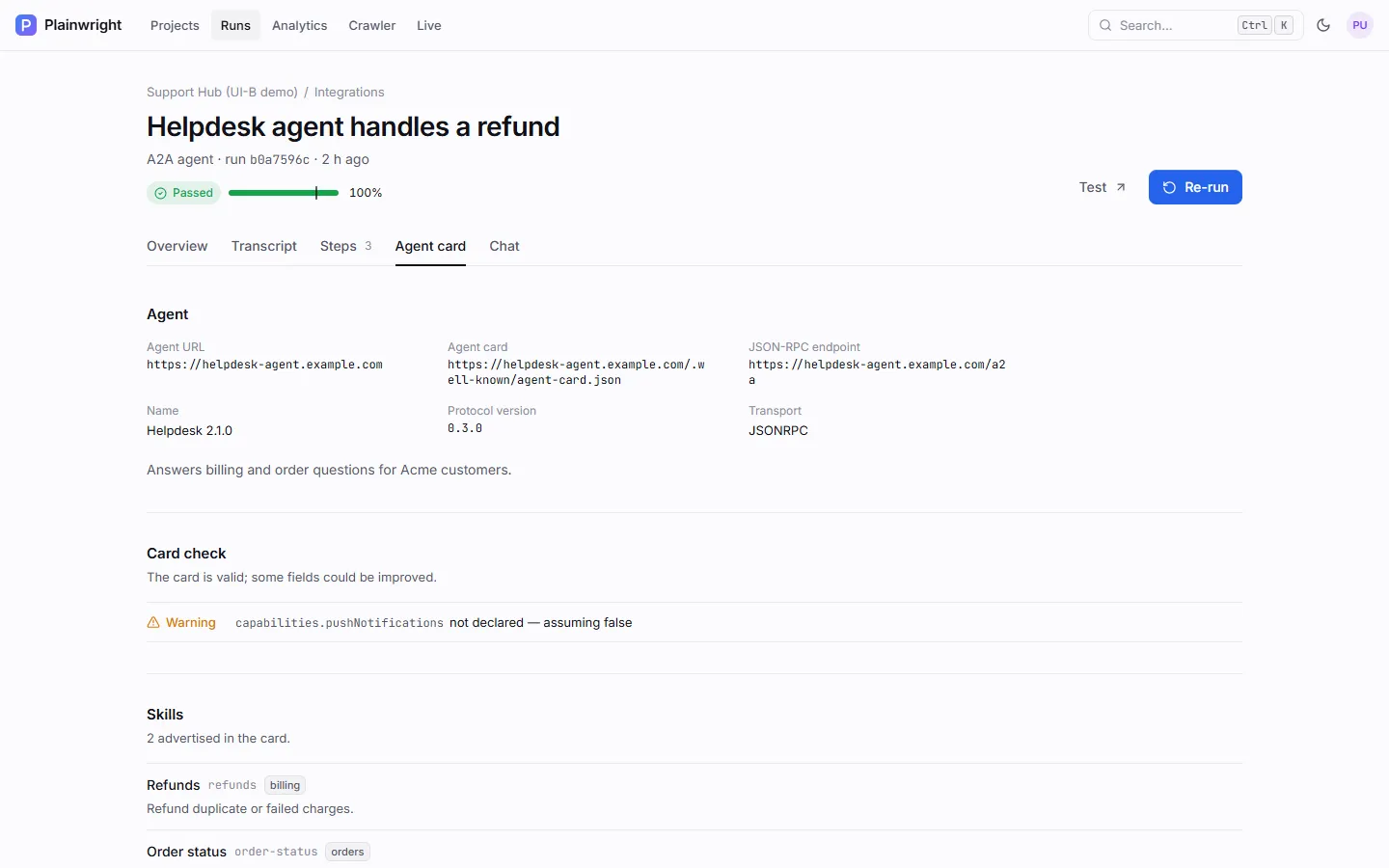Click the Test external-link arrow icon
The image size is (1389, 868).
[x=1121, y=187]
